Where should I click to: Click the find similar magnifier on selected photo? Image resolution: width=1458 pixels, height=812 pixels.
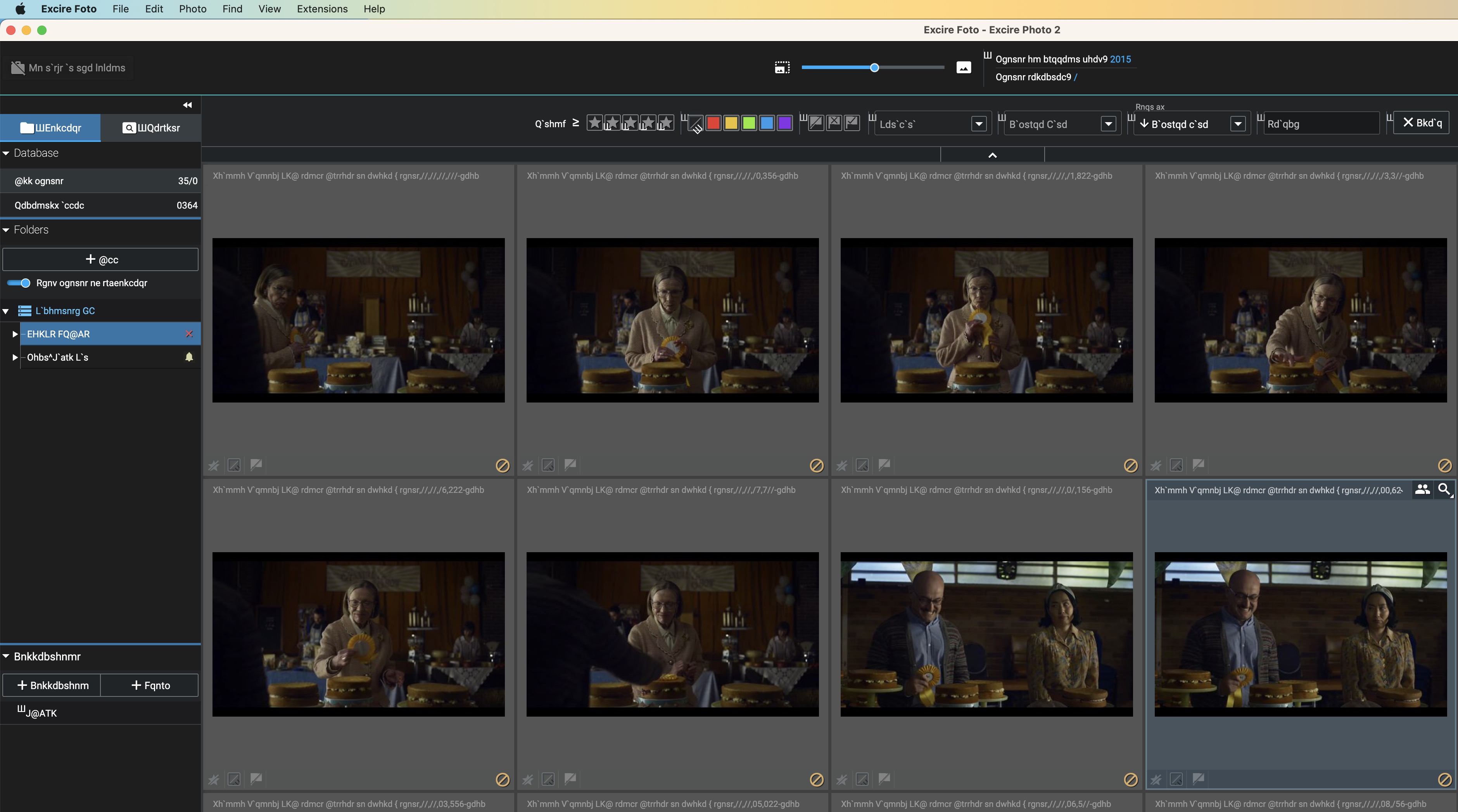coord(1444,489)
